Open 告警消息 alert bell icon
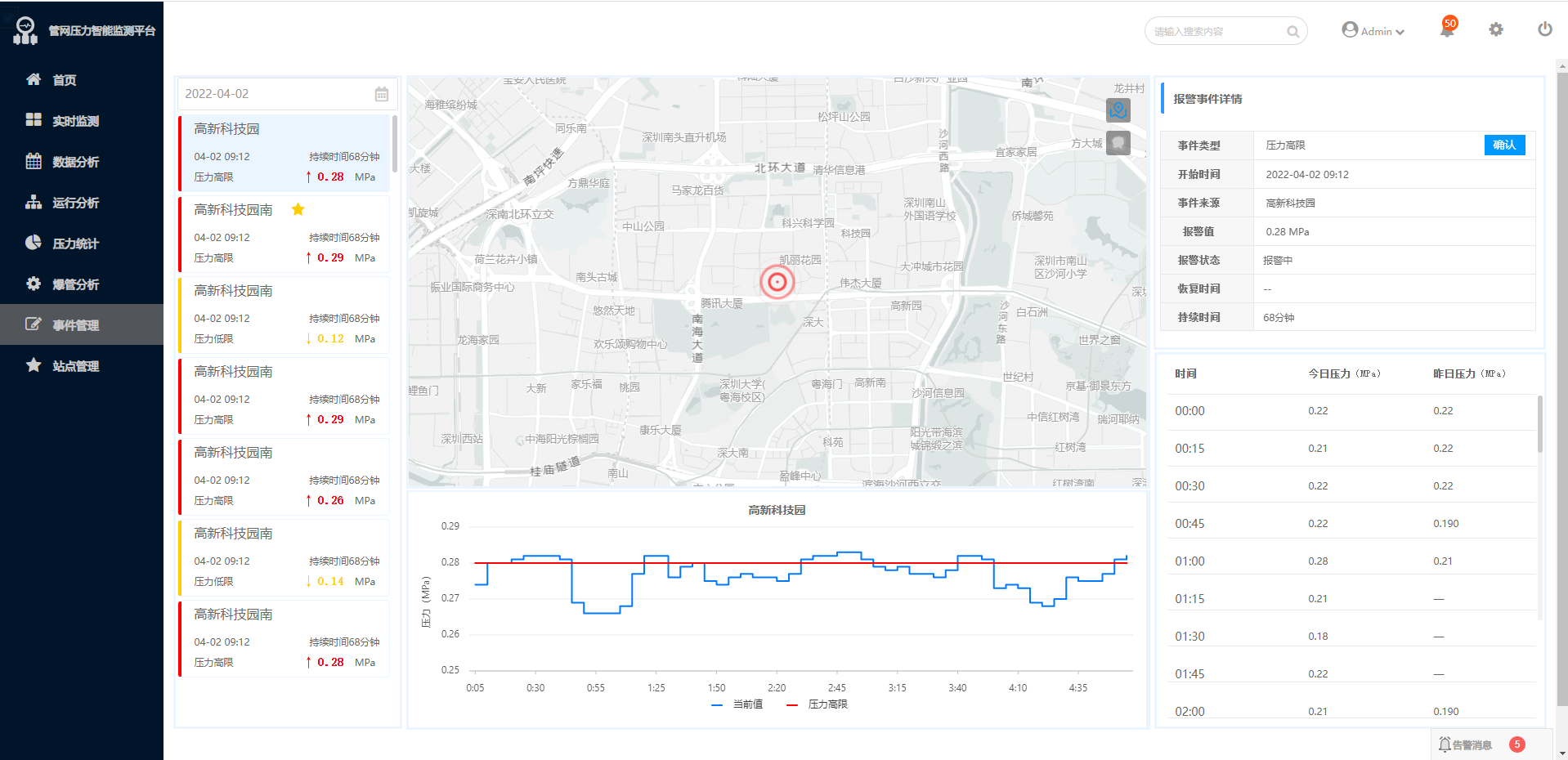Image resolution: width=1568 pixels, height=760 pixels. point(1445,744)
